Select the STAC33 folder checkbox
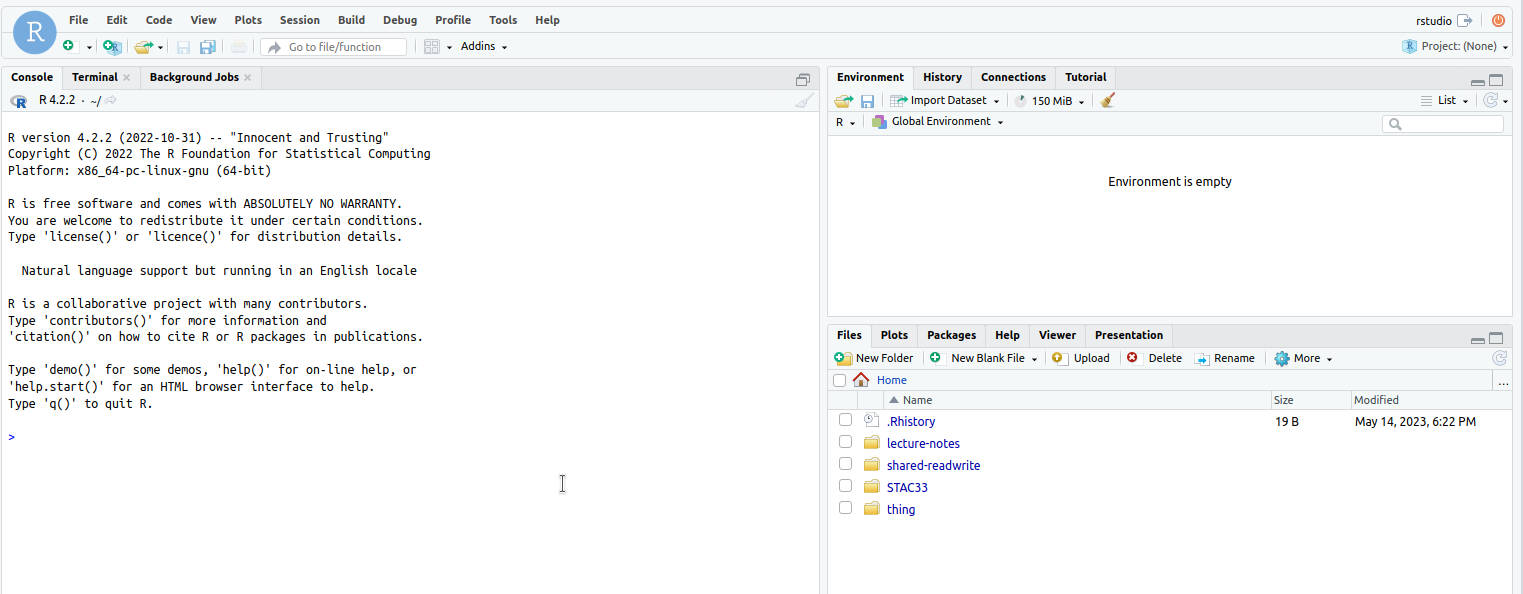This screenshot has height=594, width=1523. coord(845,486)
